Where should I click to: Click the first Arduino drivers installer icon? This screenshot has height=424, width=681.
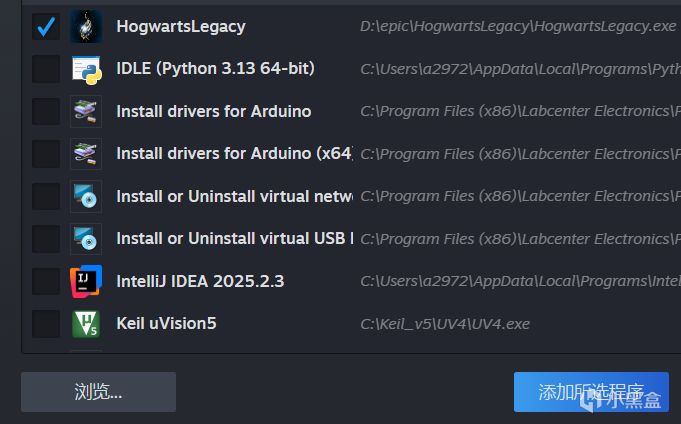(86, 111)
